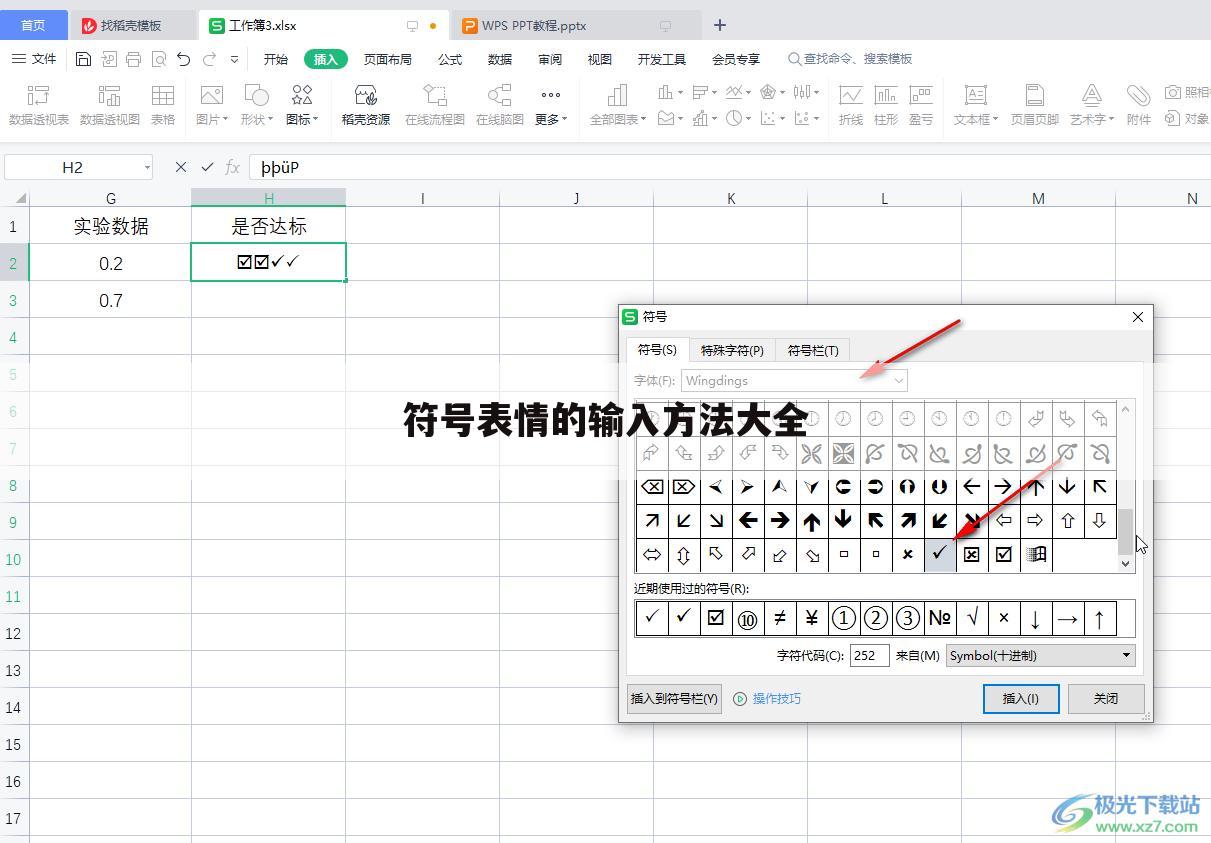The image size is (1211, 843).
Task: Switch to the 特殊字符(P) dialog tab
Action: (x=732, y=350)
